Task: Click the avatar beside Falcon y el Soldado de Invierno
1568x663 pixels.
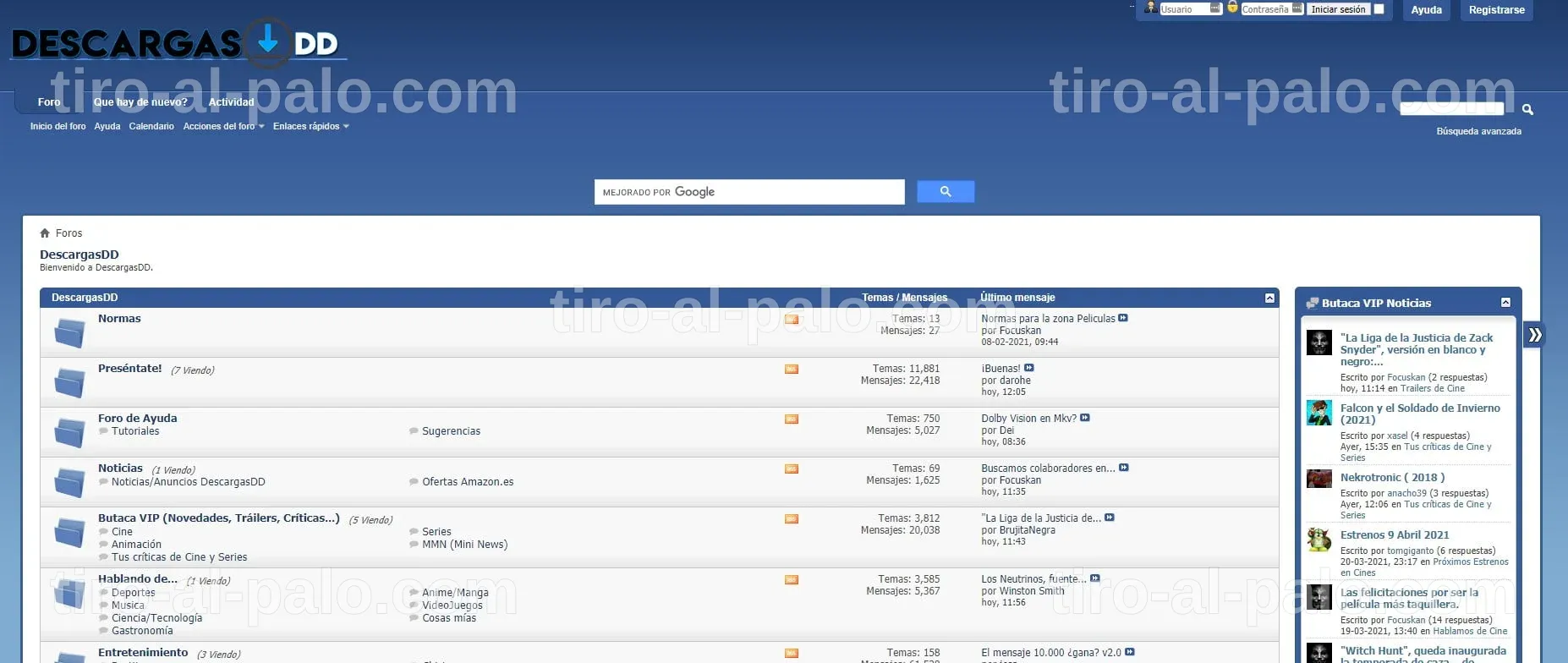Action: [1319, 413]
